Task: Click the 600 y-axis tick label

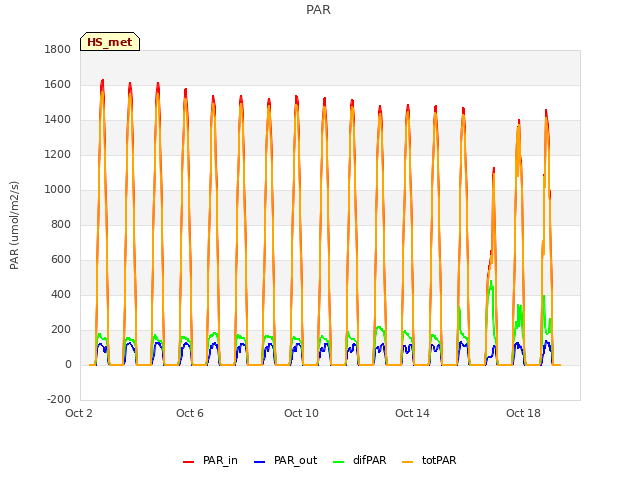Action: 61,260
